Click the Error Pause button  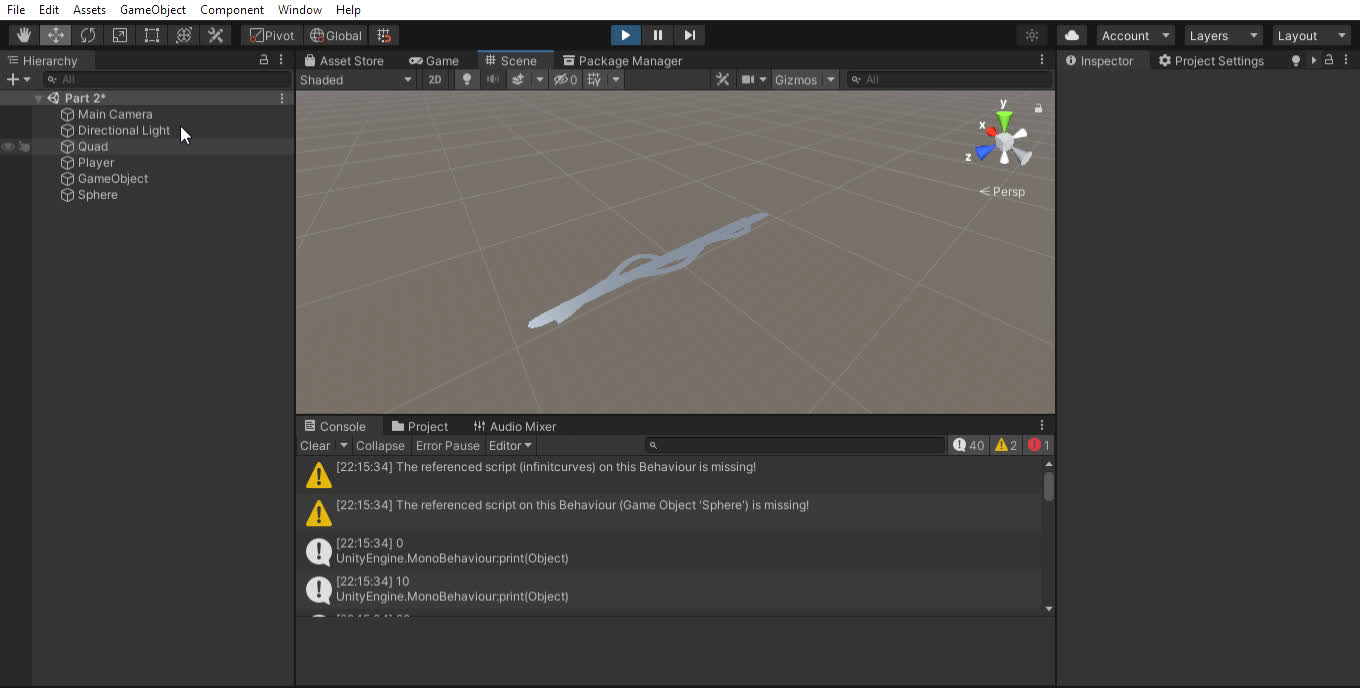(x=447, y=445)
